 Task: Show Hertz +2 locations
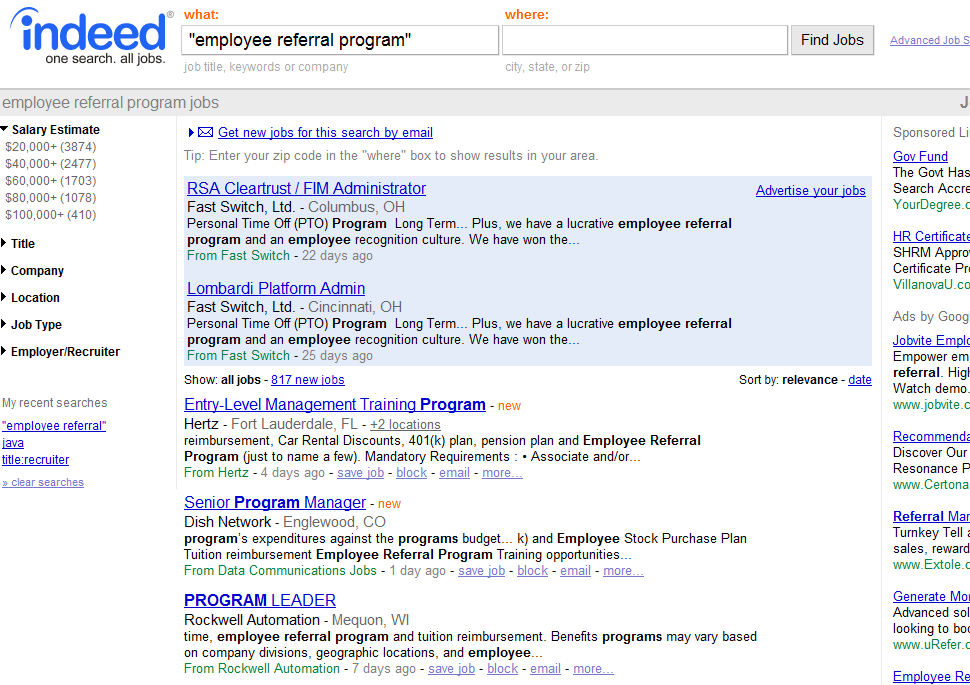(x=405, y=424)
